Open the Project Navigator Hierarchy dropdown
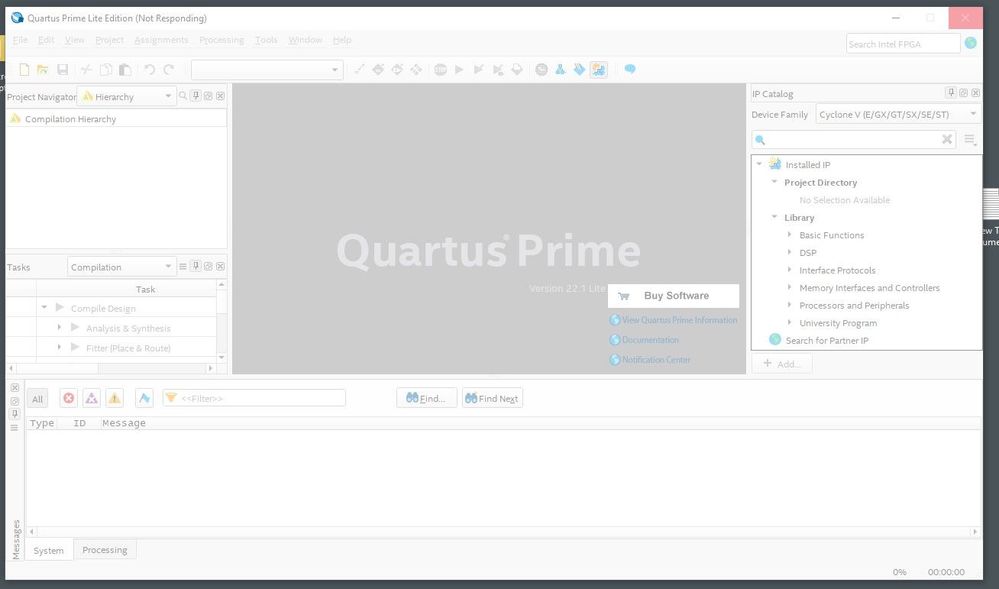The width and height of the screenshot is (999, 589). 126,96
